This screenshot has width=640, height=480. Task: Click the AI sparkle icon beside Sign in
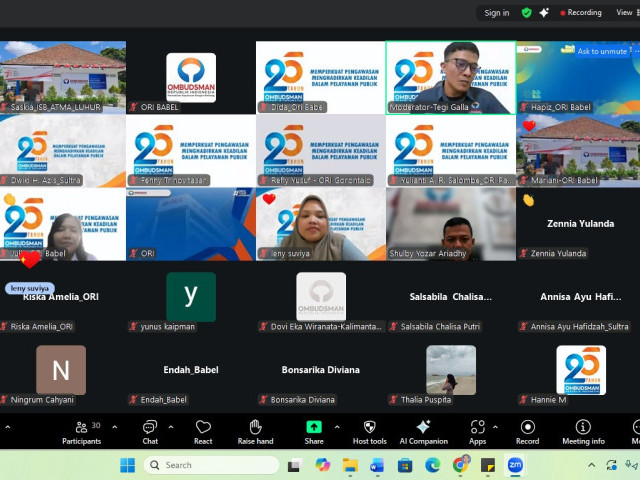(544, 13)
